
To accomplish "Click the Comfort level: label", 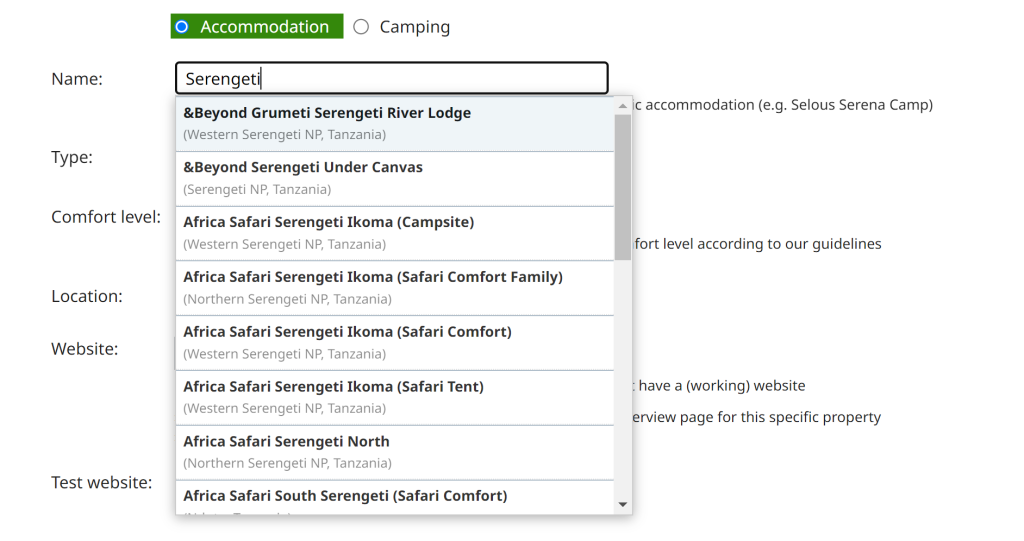I will pos(106,217).
